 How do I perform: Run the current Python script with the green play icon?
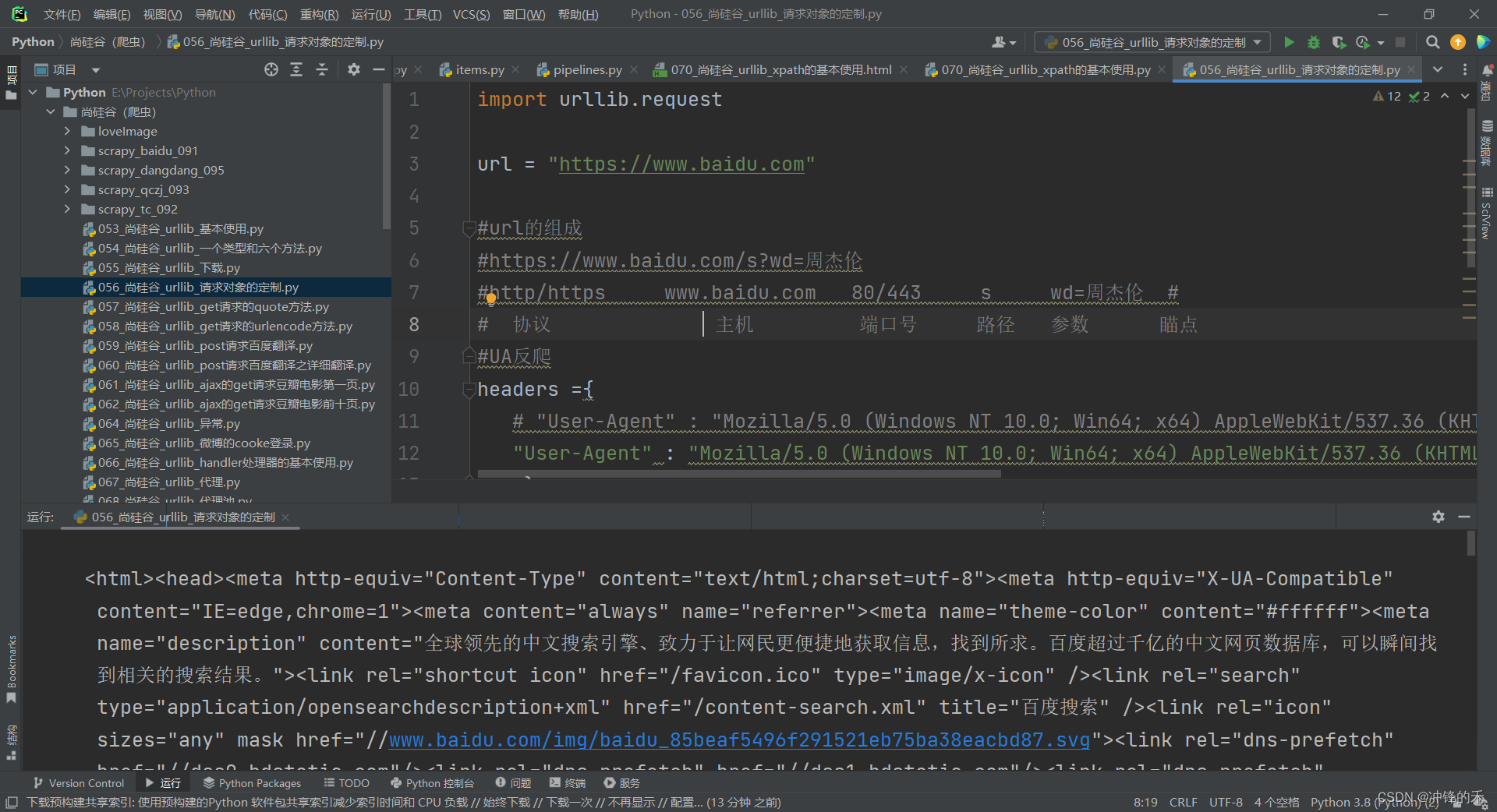point(1290,42)
